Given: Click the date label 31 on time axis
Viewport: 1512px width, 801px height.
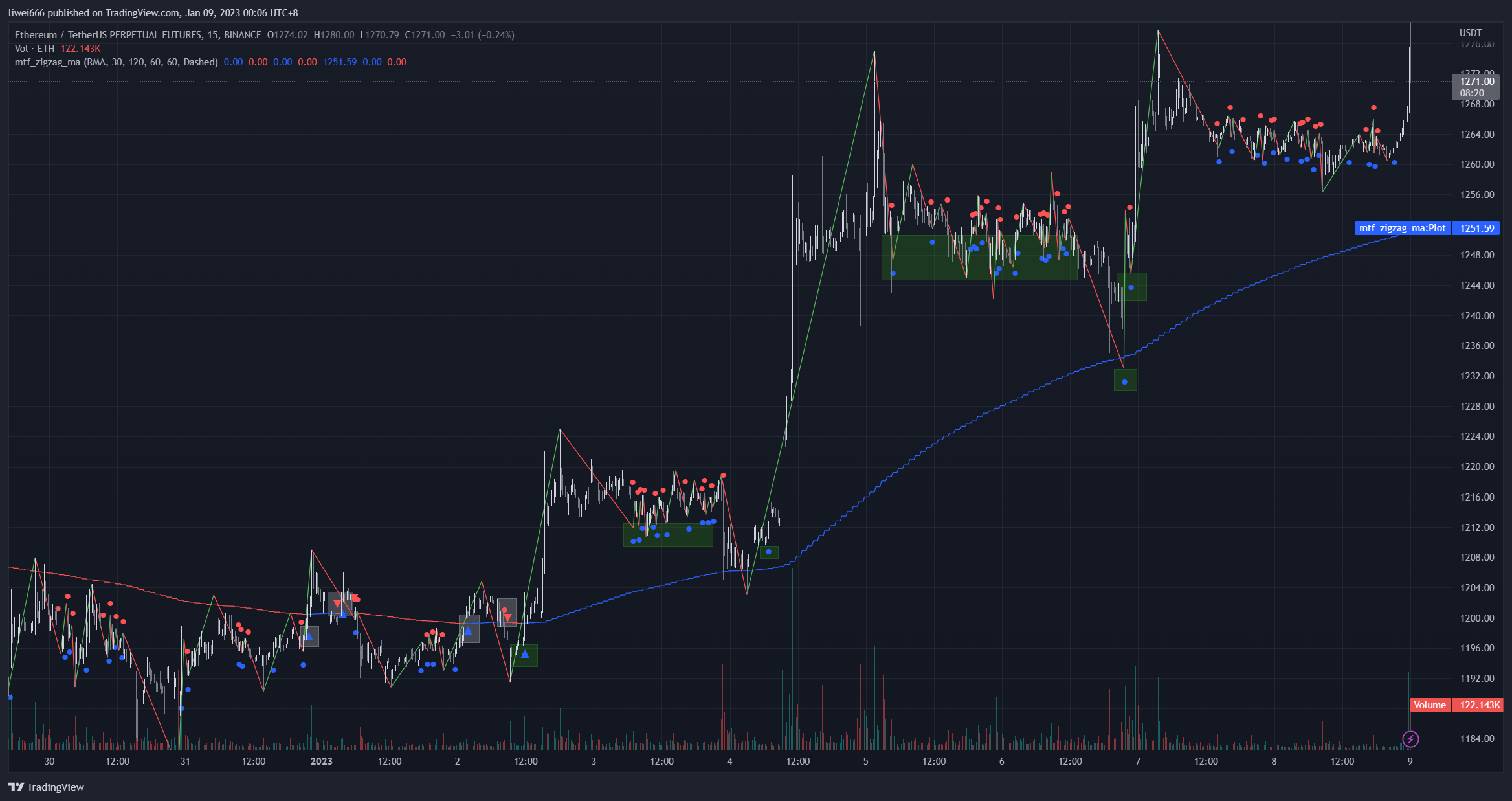Looking at the screenshot, I should click(185, 761).
